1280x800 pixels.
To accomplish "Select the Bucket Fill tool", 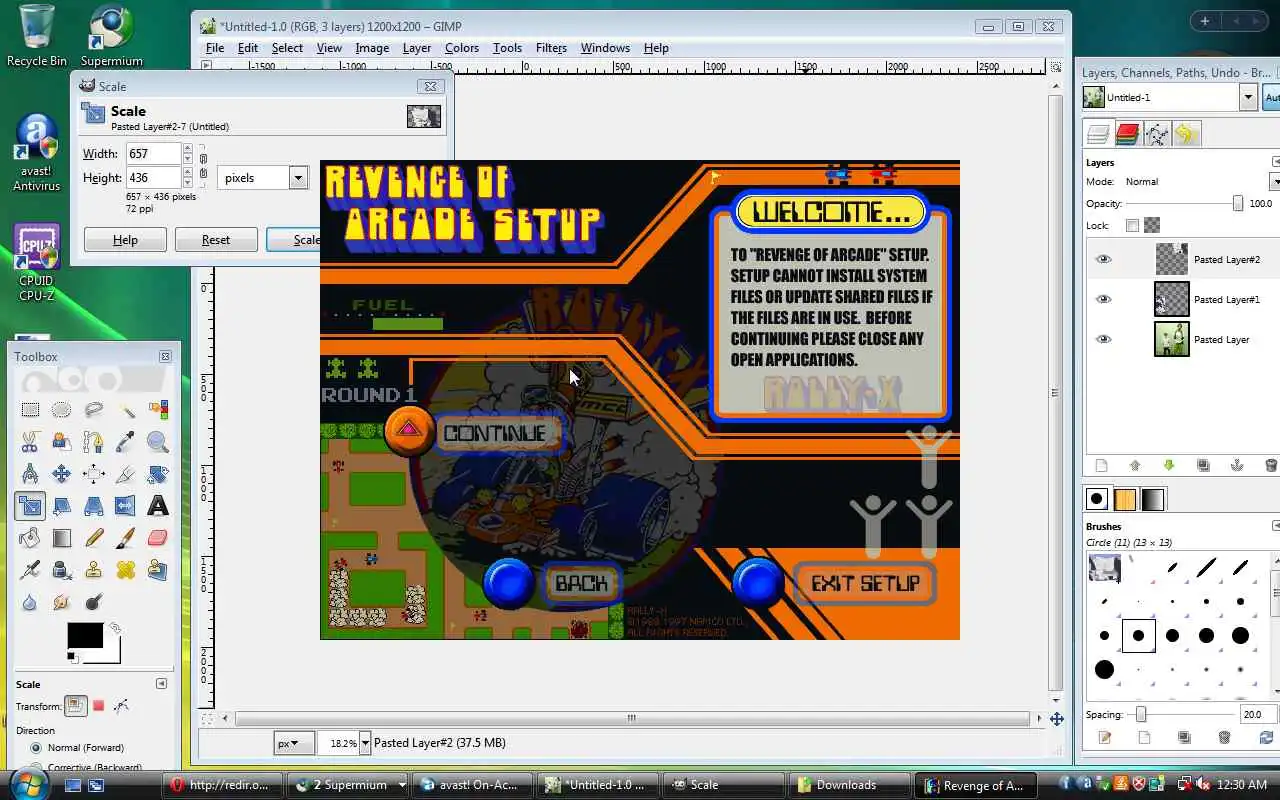I will tap(30, 538).
